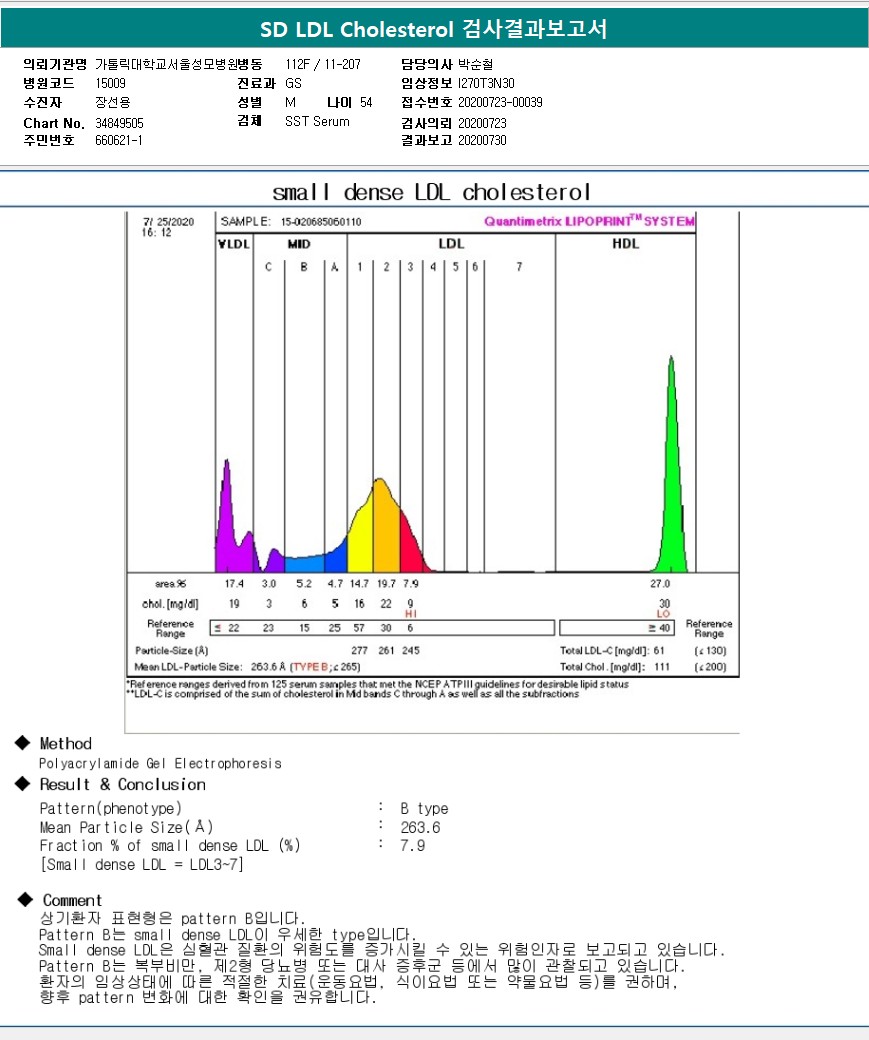The width and height of the screenshot is (869, 1040).
Task: Click the VLDL column header in chart
Action: (232, 243)
